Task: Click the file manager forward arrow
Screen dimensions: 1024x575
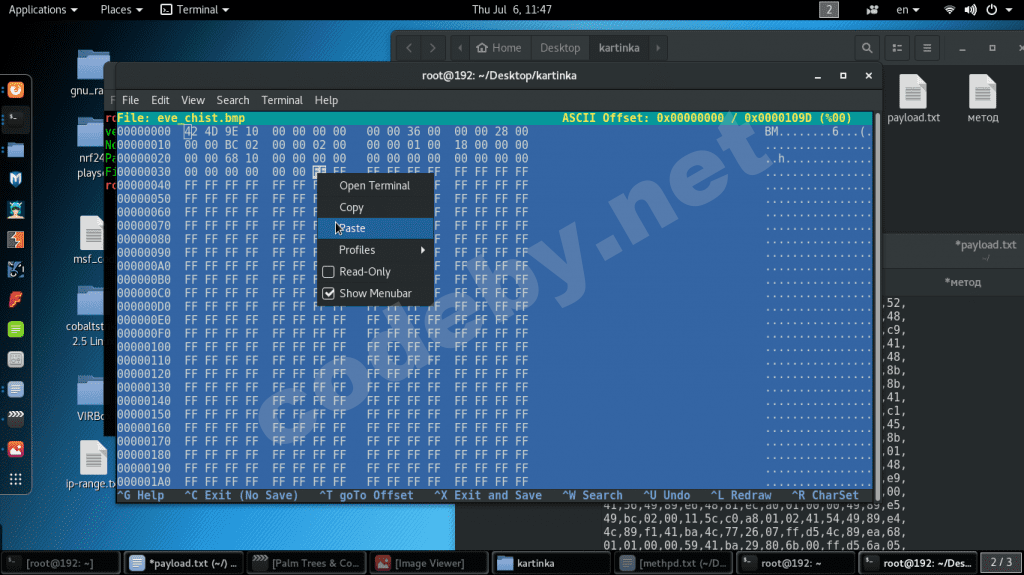Action: point(432,48)
